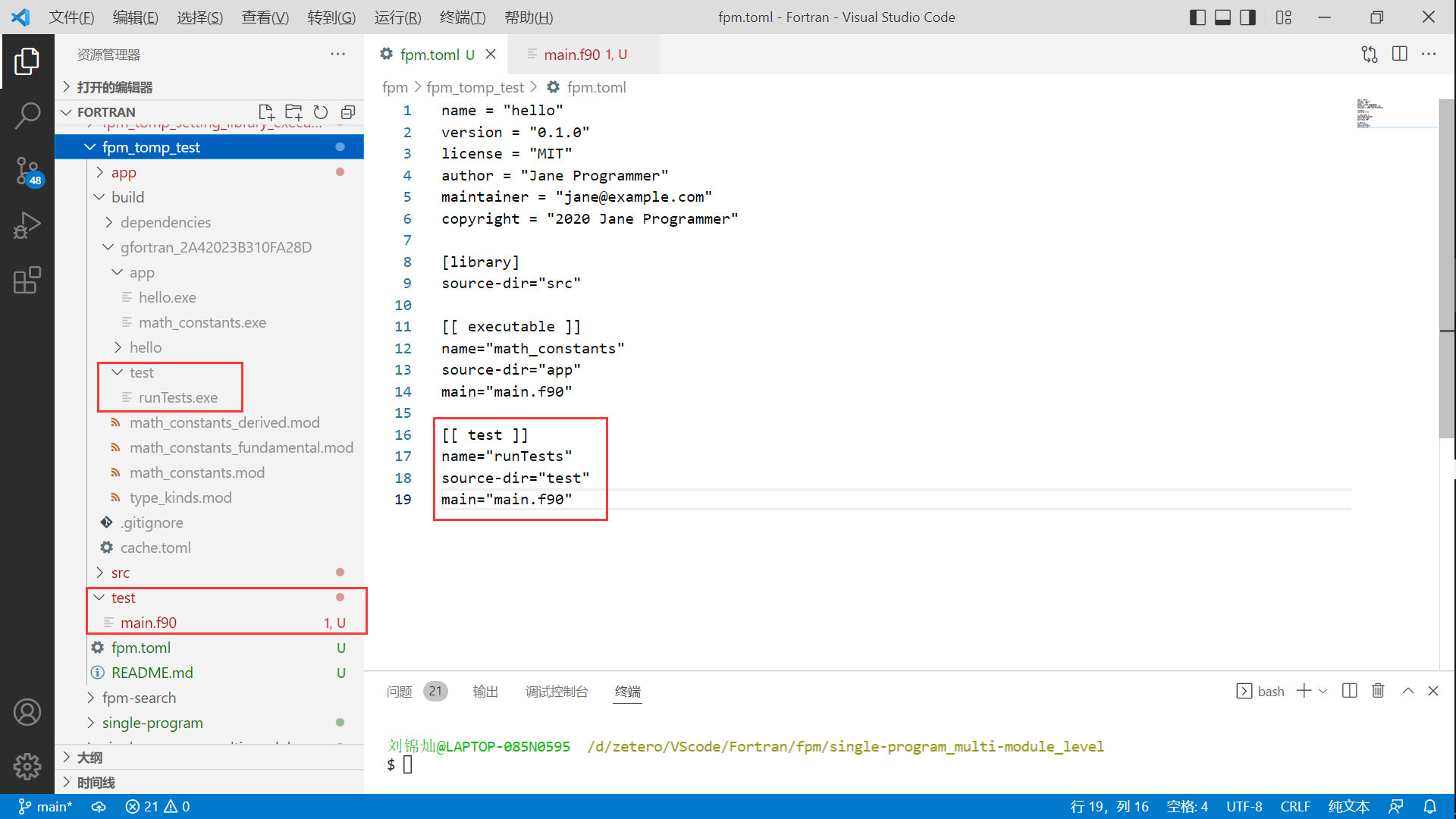Click the editor vertical scrollbar
Image resolution: width=1456 pixels, height=819 pixels.
pyautogui.click(x=1447, y=265)
